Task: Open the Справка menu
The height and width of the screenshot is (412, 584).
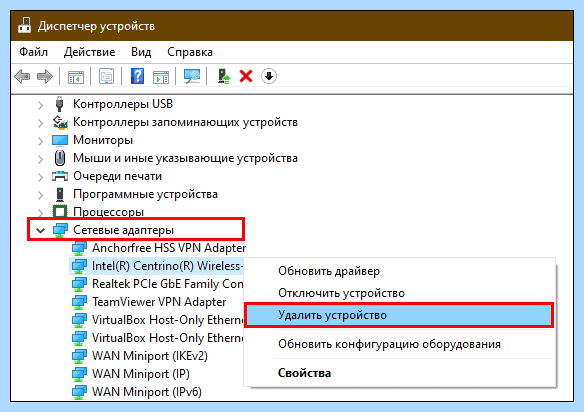Action: coord(190,52)
